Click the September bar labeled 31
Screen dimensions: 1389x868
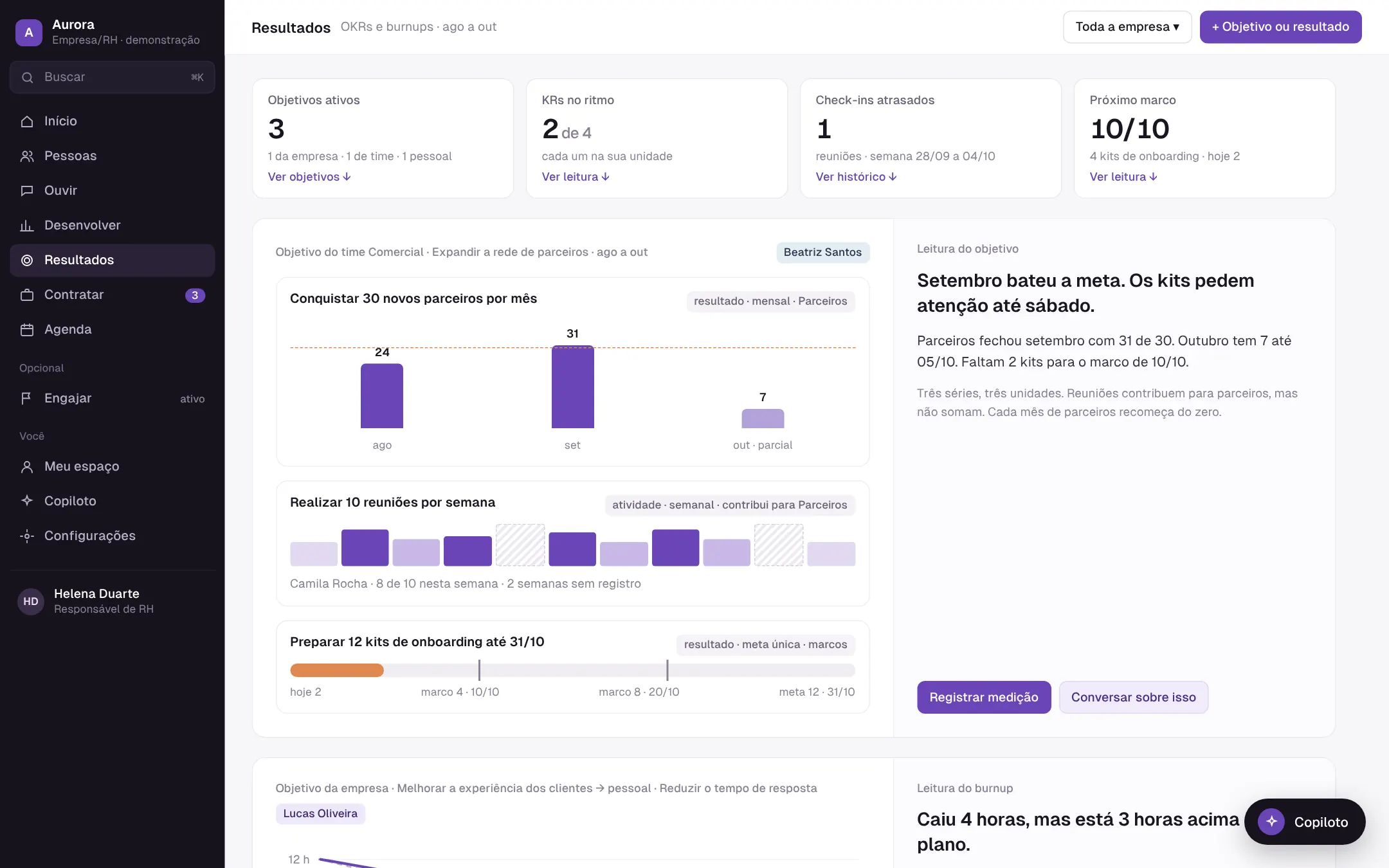pyautogui.click(x=572, y=387)
